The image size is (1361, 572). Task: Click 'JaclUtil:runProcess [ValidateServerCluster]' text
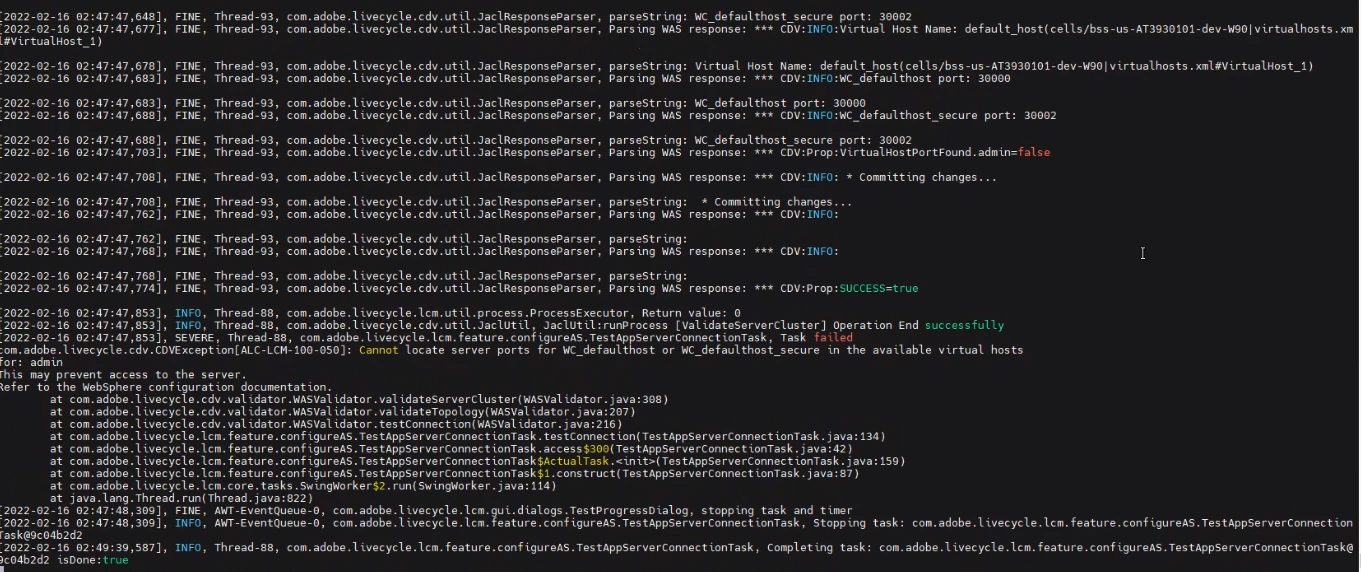click(684, 325)
